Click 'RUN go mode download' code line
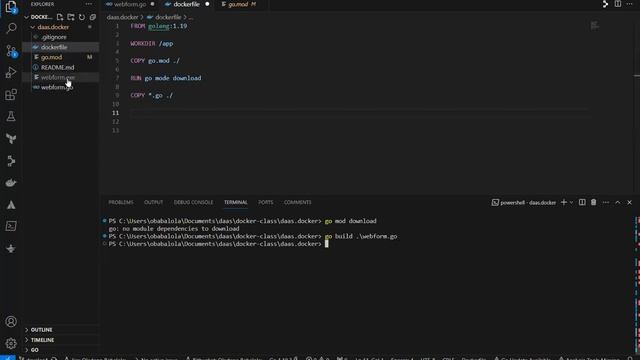640x360 pixels. click(166, 78)
